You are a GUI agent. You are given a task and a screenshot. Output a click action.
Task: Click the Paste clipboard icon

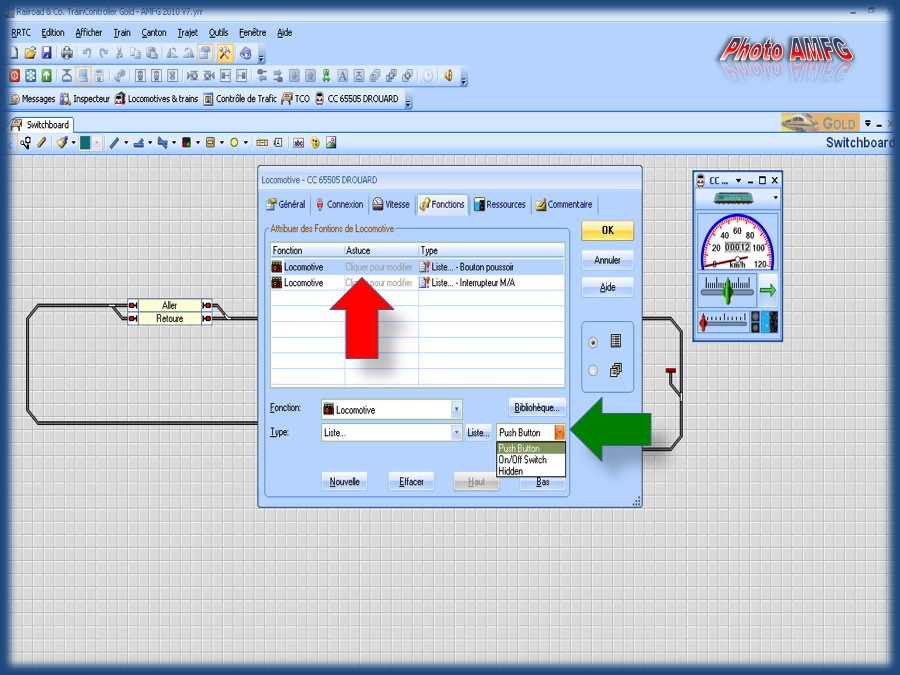(152, 53)
